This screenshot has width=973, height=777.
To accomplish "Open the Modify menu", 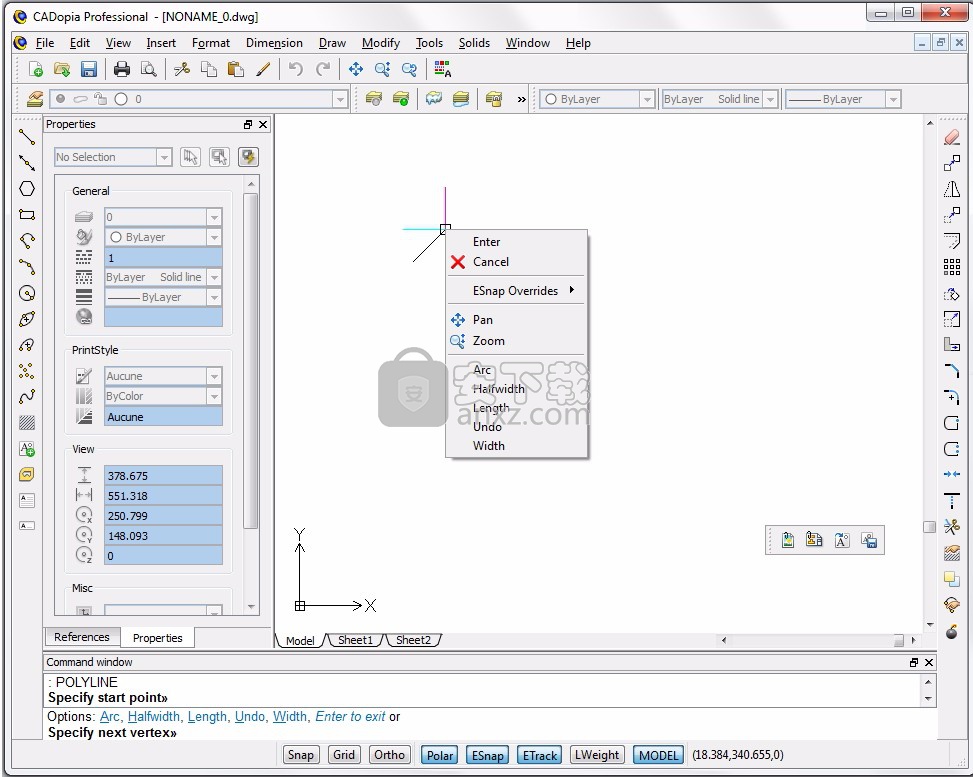I will (x=381, y=43).
